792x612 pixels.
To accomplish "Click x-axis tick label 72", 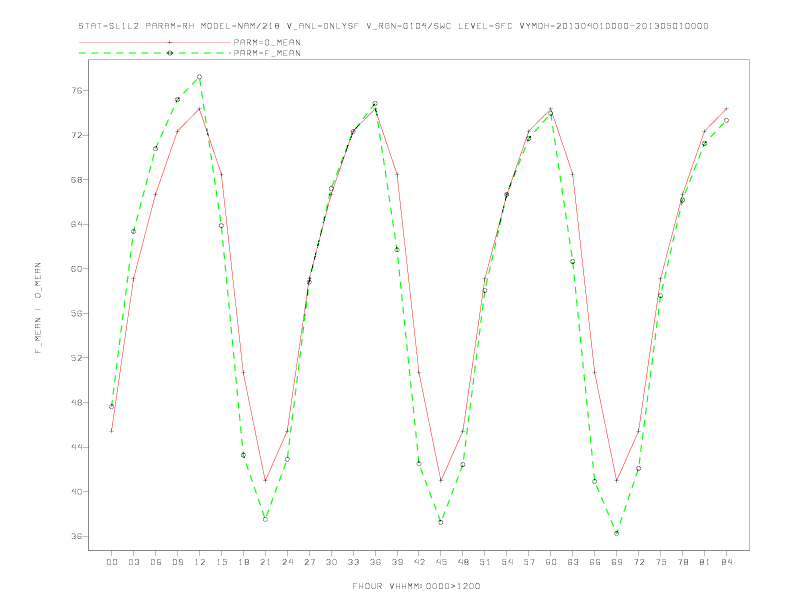I will (x=638, y=562).
